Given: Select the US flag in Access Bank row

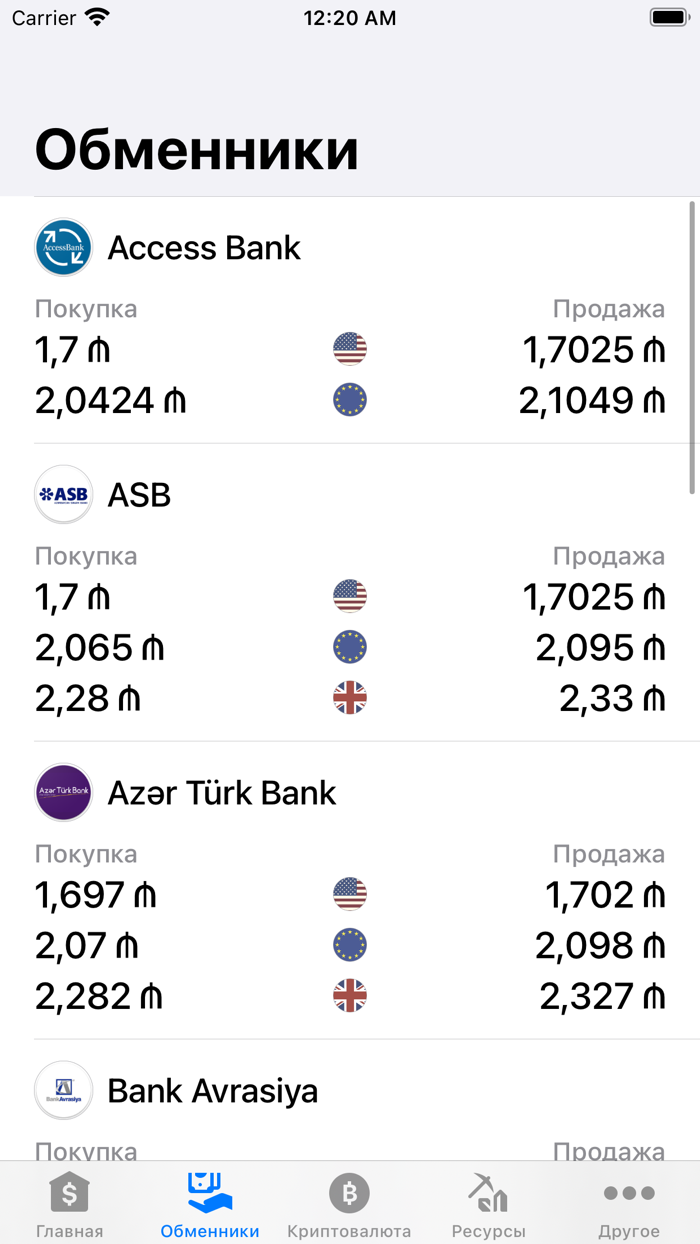Looking at the screenshot, I should pyautogui.click(x=349, y=349).
